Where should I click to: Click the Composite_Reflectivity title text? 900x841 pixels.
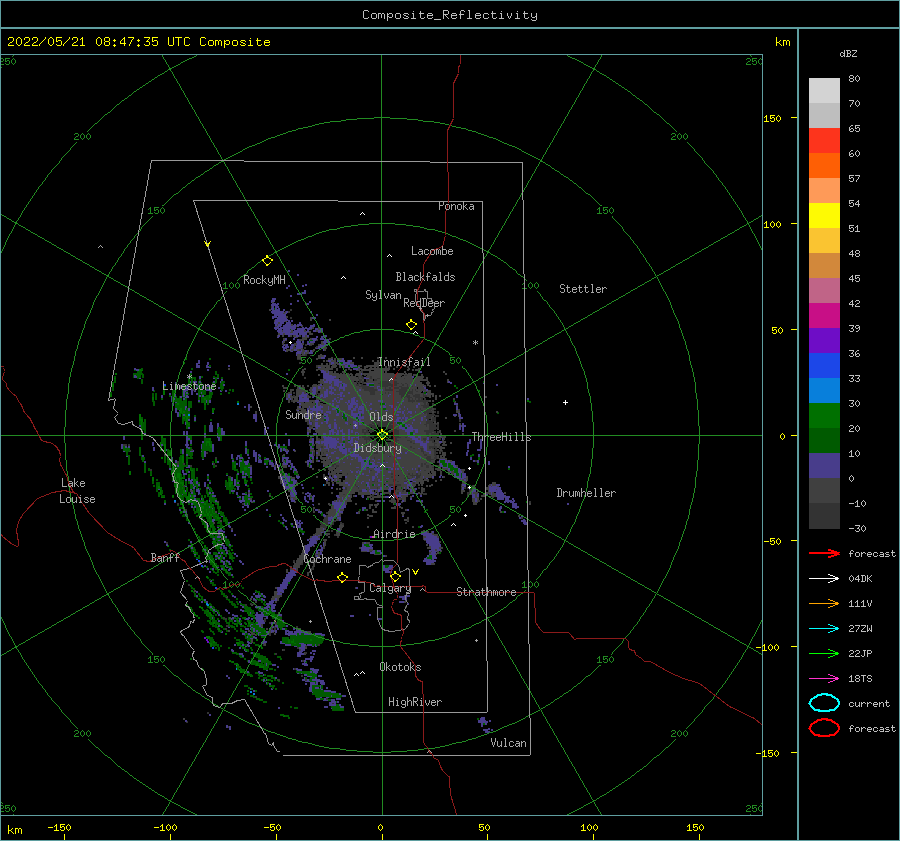[450, 15]
